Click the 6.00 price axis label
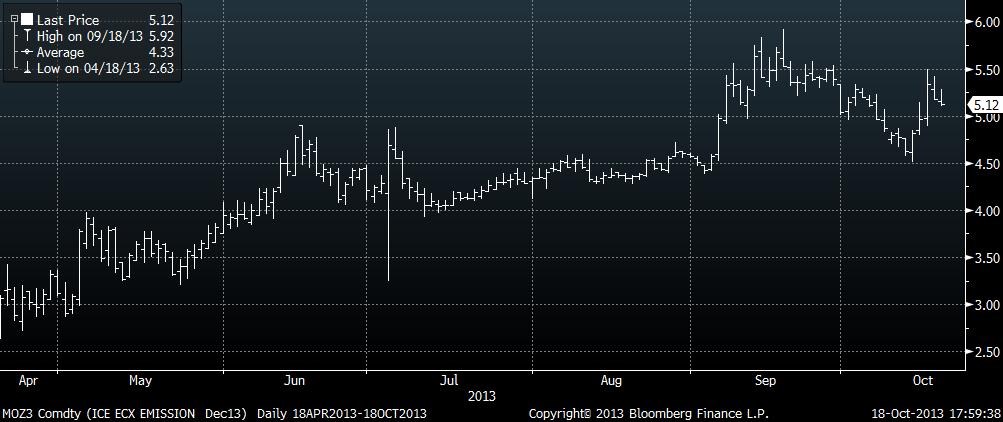Image resolution: width=1003 pixels, height=422 pixels. click(984, 23)
